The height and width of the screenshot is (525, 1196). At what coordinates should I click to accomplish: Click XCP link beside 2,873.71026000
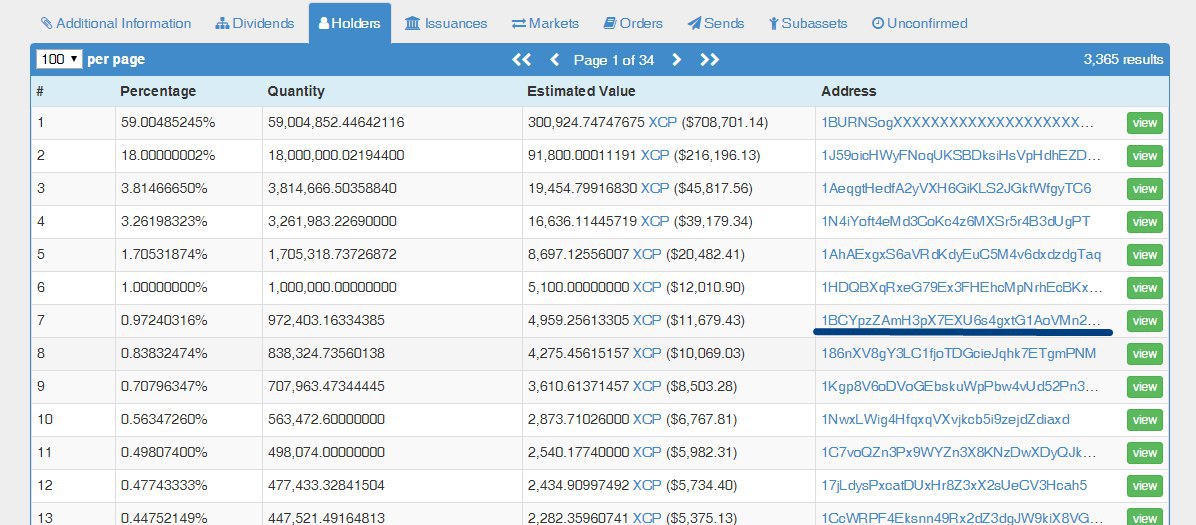pyautogui.click(x=647, y=419)
